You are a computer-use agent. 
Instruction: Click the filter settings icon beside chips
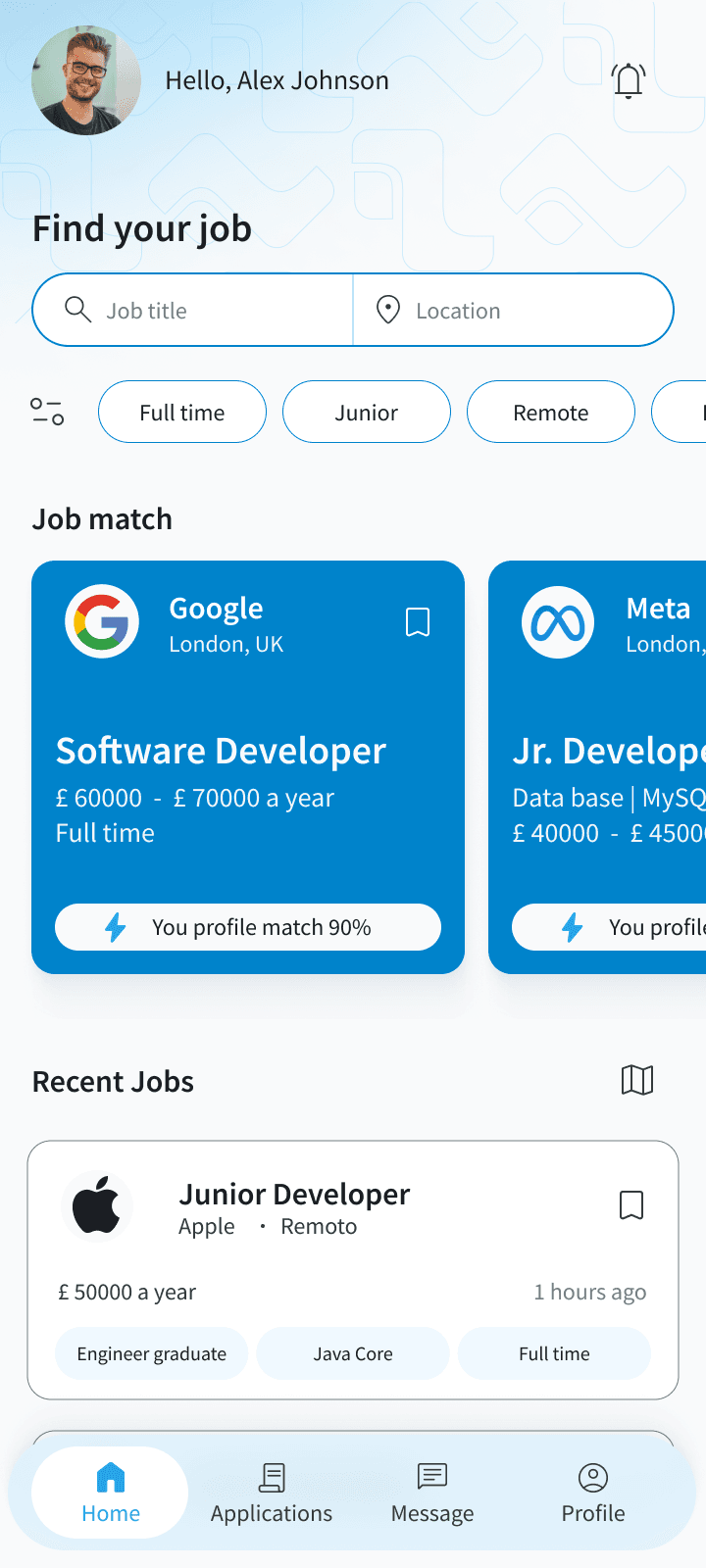(x=46, y=412)
